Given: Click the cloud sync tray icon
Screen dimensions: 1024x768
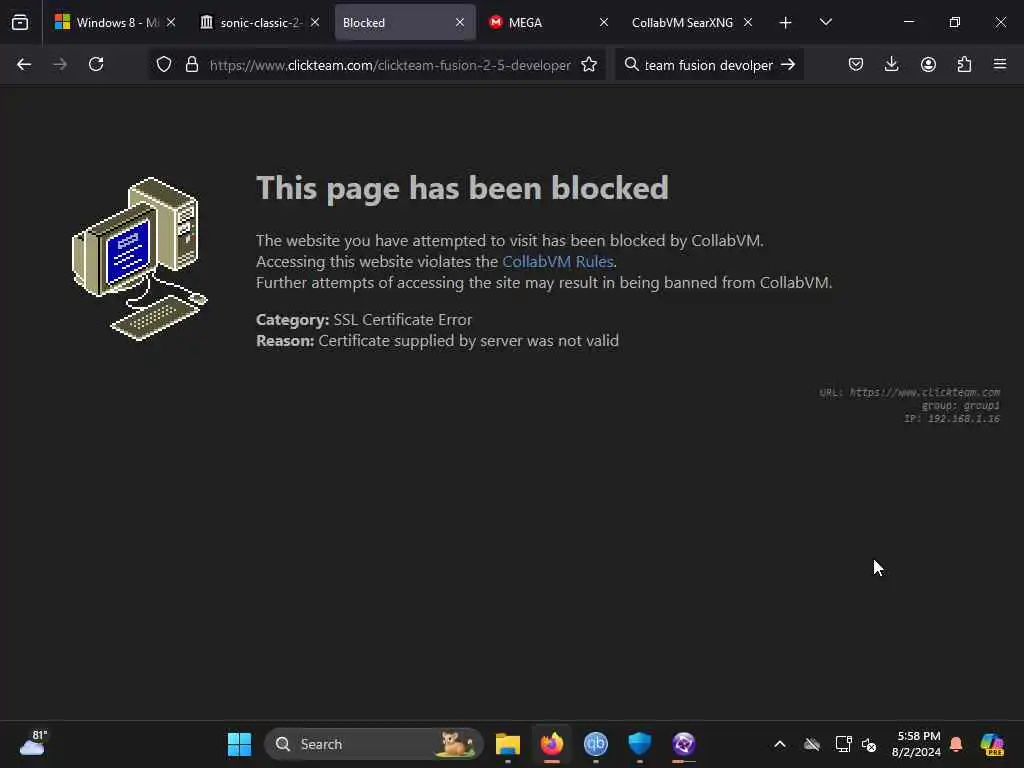Looking at the screenshot, I should [x=812, y=744].
